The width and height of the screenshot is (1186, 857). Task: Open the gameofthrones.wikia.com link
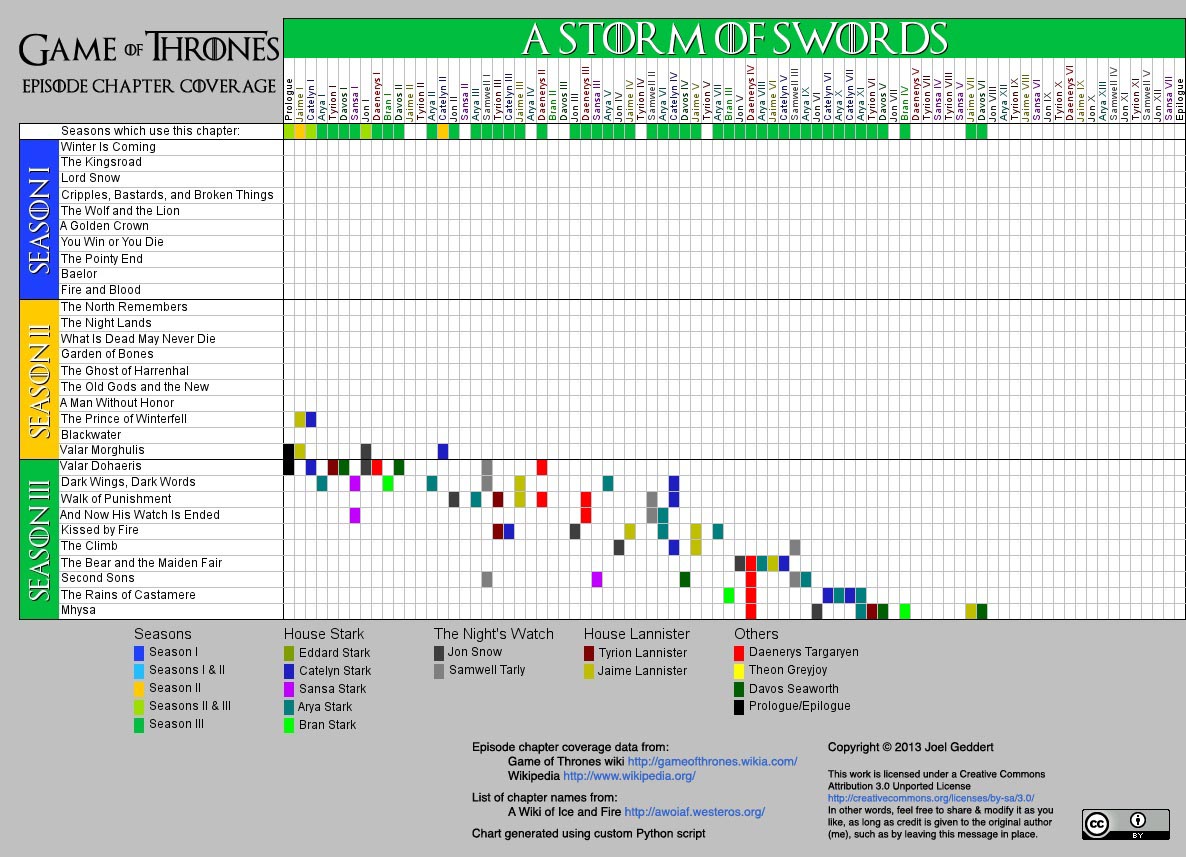click(713, 762)
